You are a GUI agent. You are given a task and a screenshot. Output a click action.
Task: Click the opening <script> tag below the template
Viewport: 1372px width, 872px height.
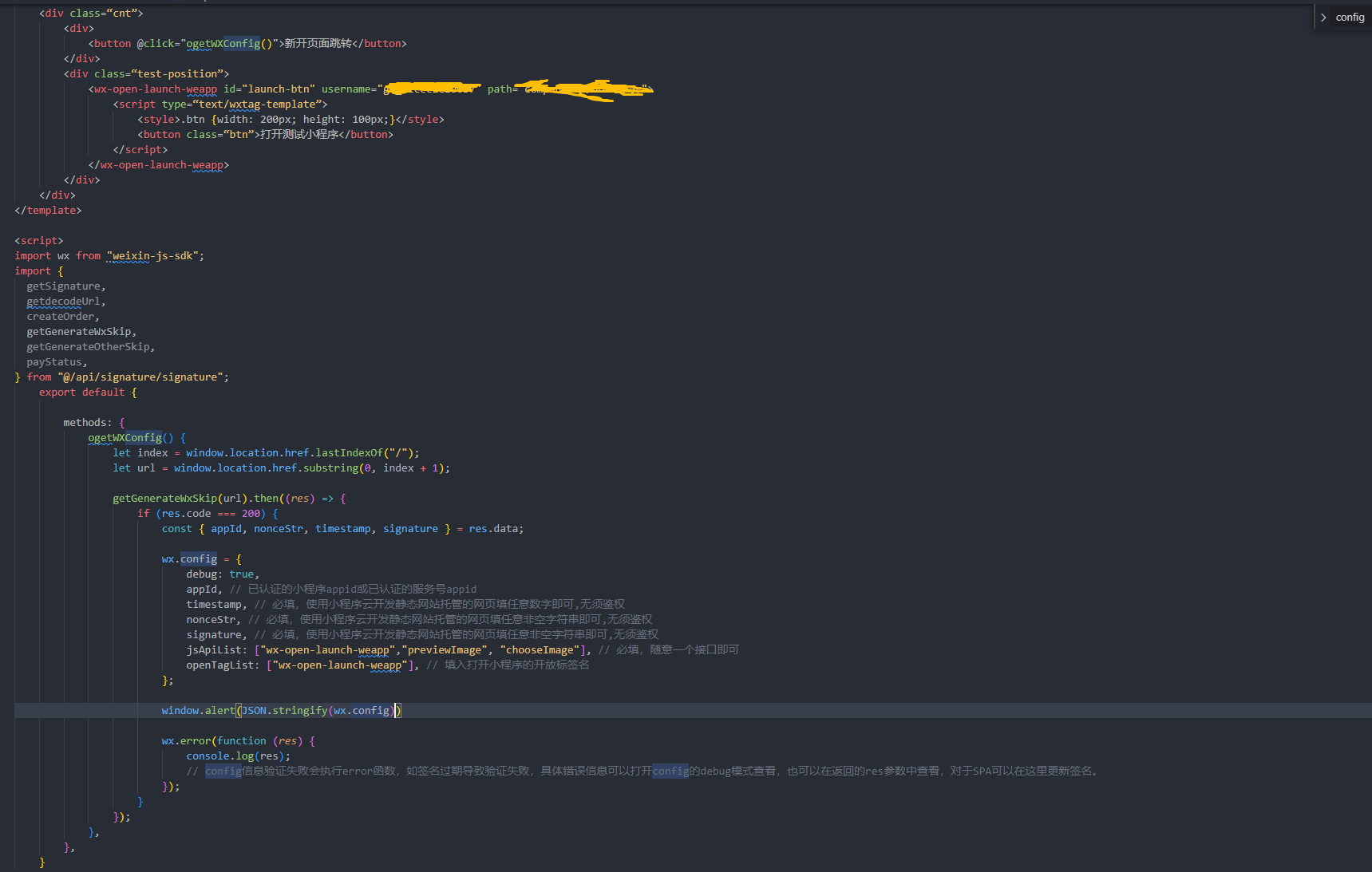[39, 241]
